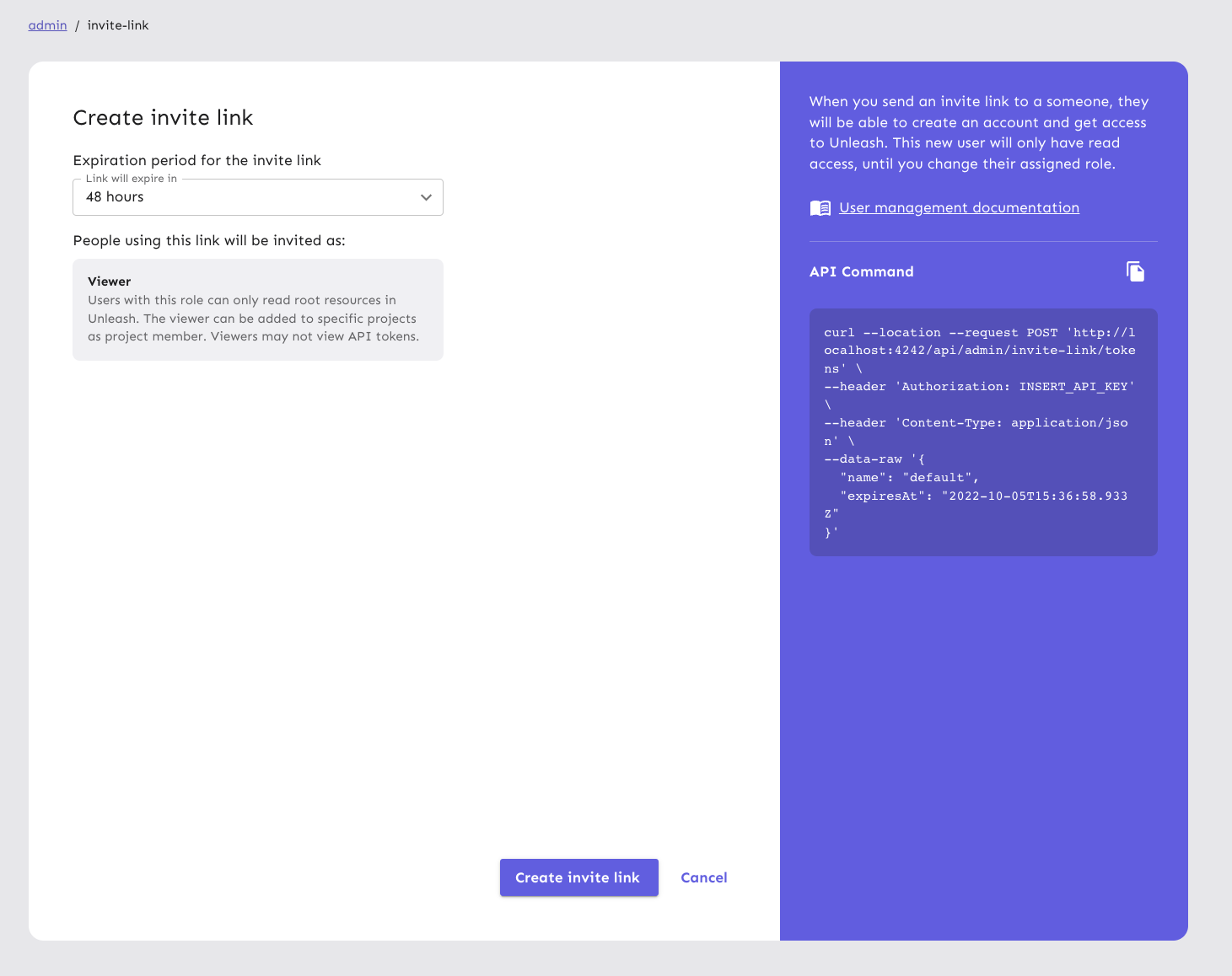The height and width of the screenshot is (976, 1232).
Task: Click the API Command section title
Action: [x=861, y=271]
